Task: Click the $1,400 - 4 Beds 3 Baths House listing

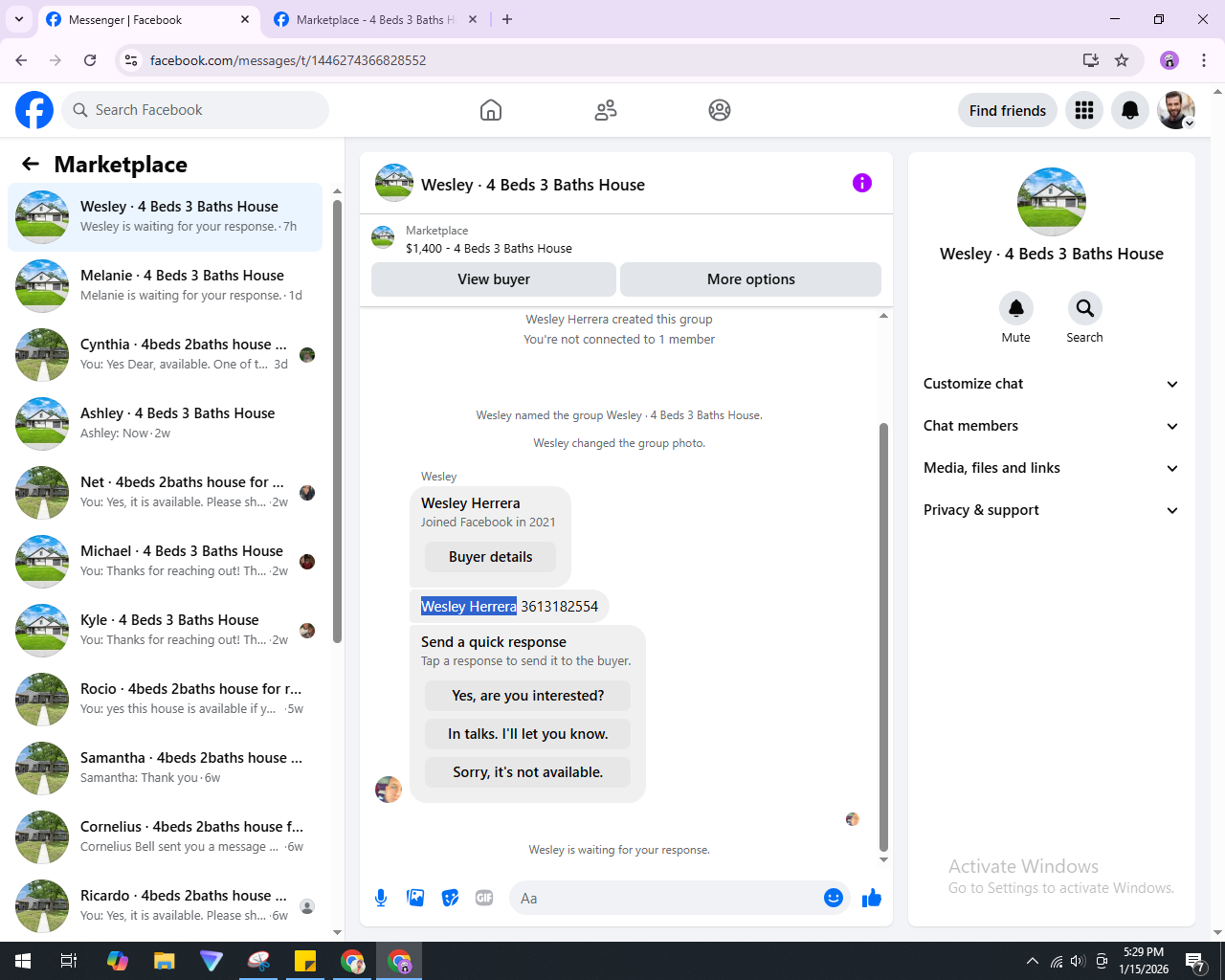Action: (x=488, y=248)
